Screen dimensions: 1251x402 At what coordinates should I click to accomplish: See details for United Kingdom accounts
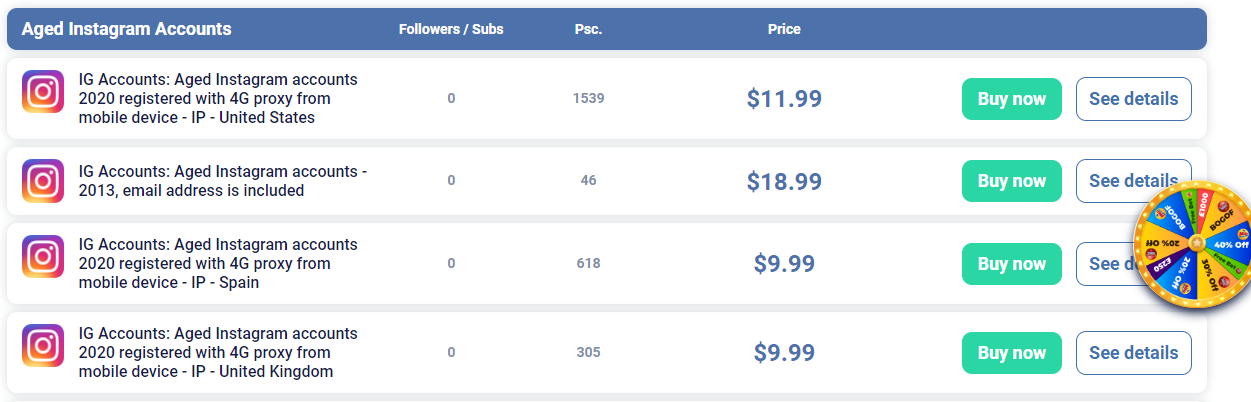1133,353
